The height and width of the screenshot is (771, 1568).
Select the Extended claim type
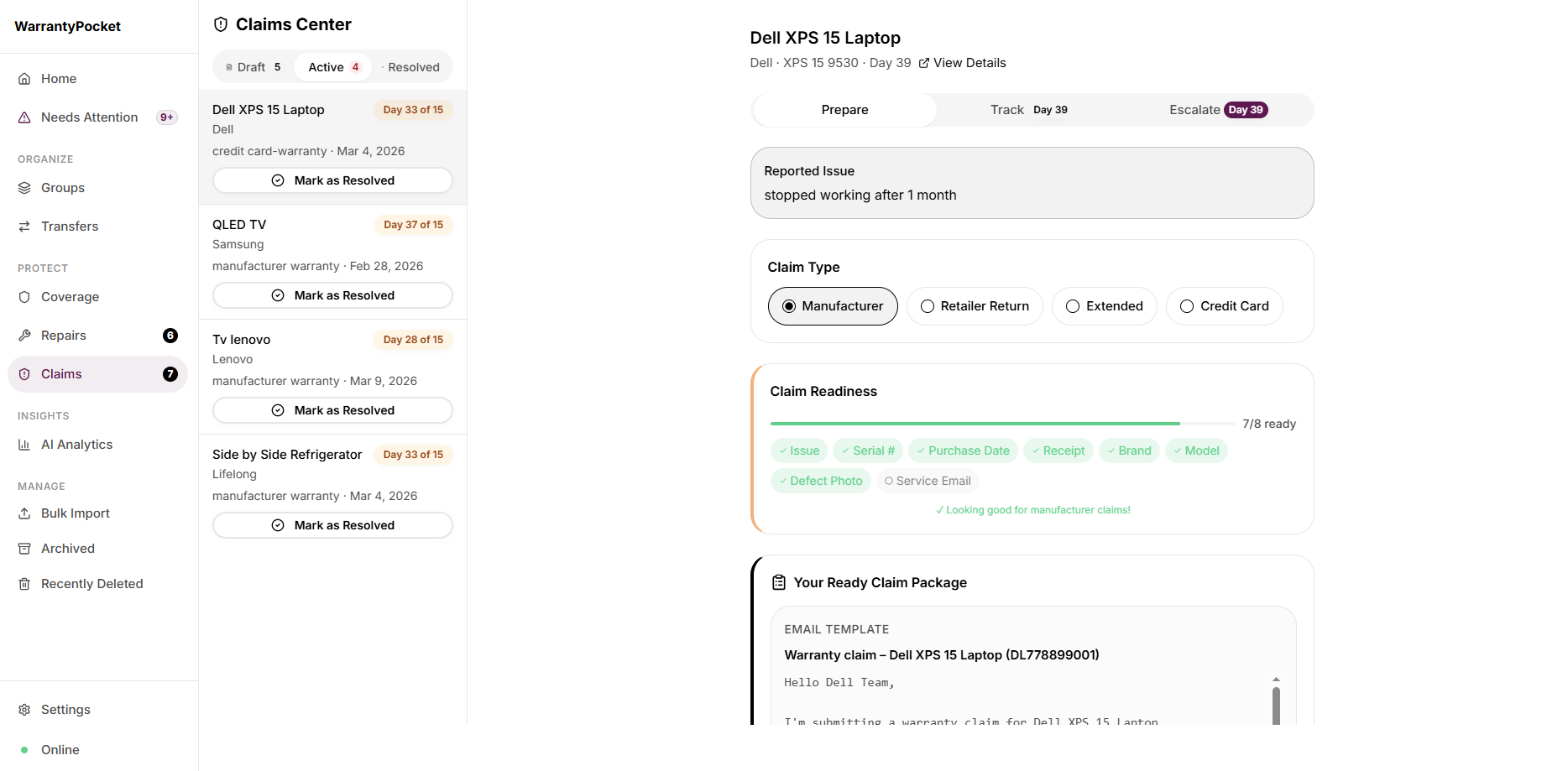point(1105,306)
